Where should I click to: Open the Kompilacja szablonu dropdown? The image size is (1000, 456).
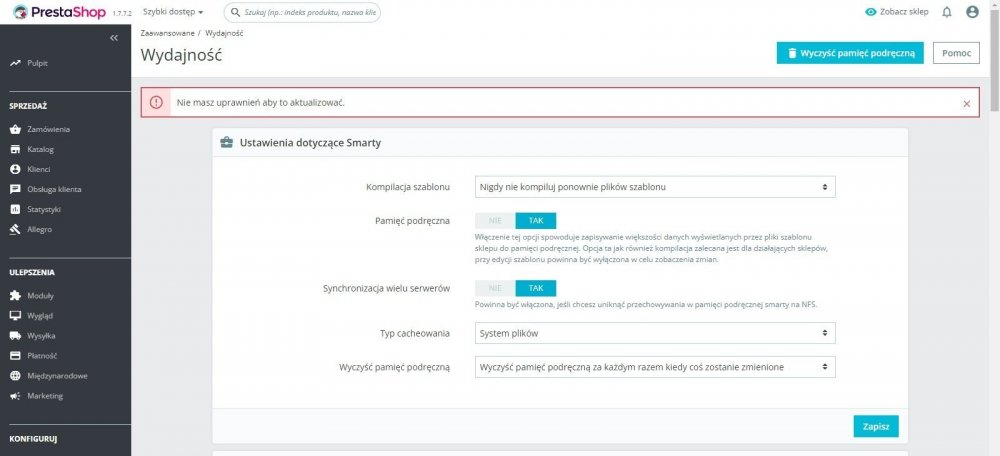point(655,187)
